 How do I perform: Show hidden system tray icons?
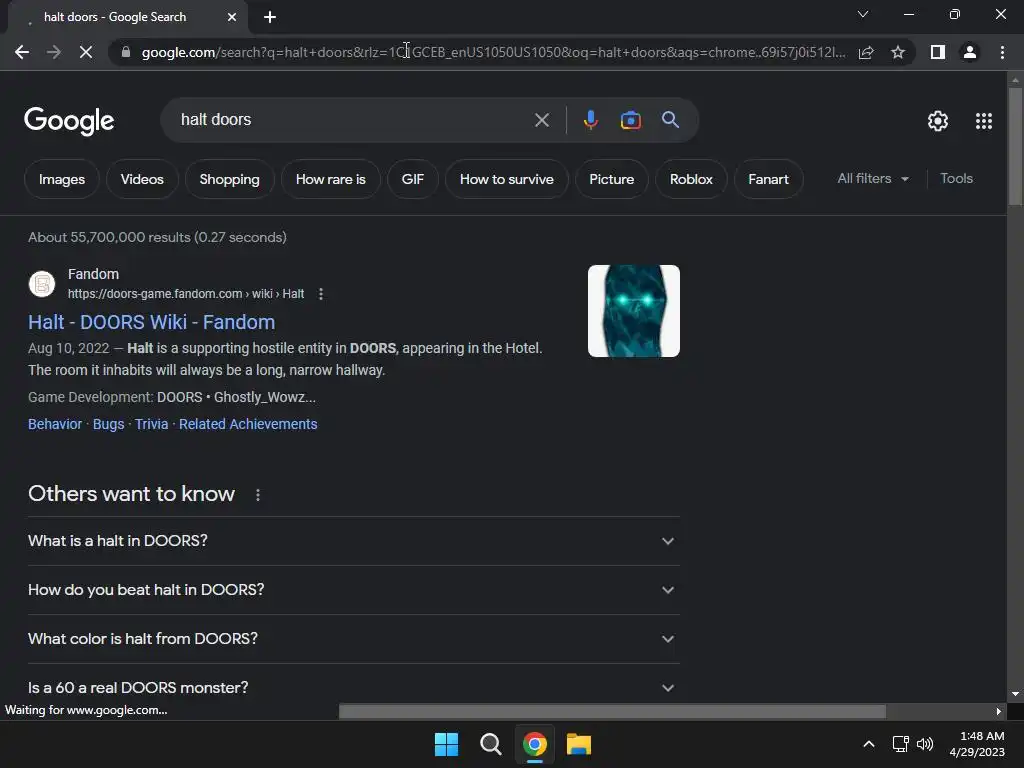point(869,744)
